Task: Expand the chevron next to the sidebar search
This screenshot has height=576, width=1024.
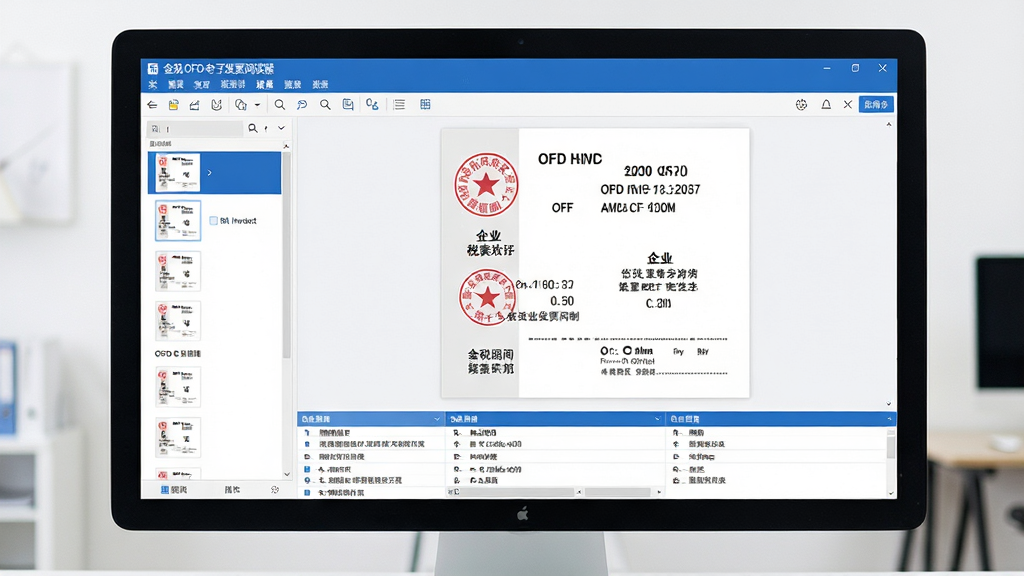Action: [281, 129]
